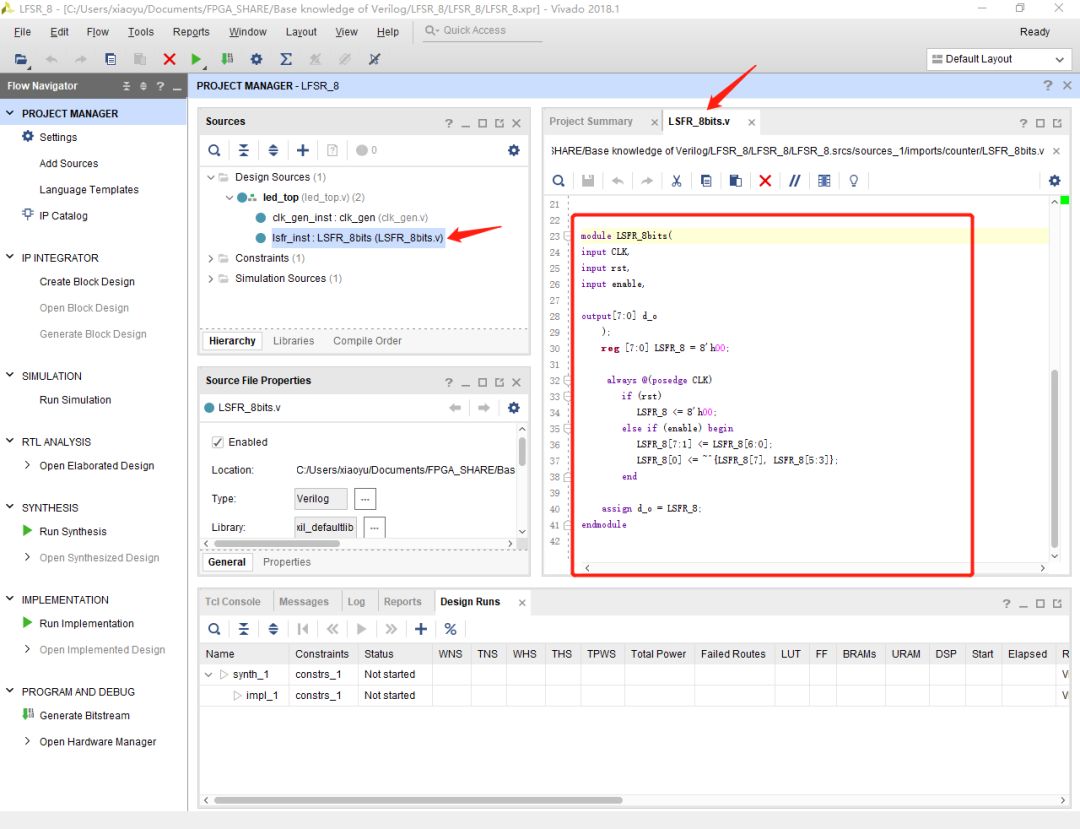This screenshot has width=1080, height=829.
Task: Click the Open Project icon in main toolbar
Action: (21, 59)
